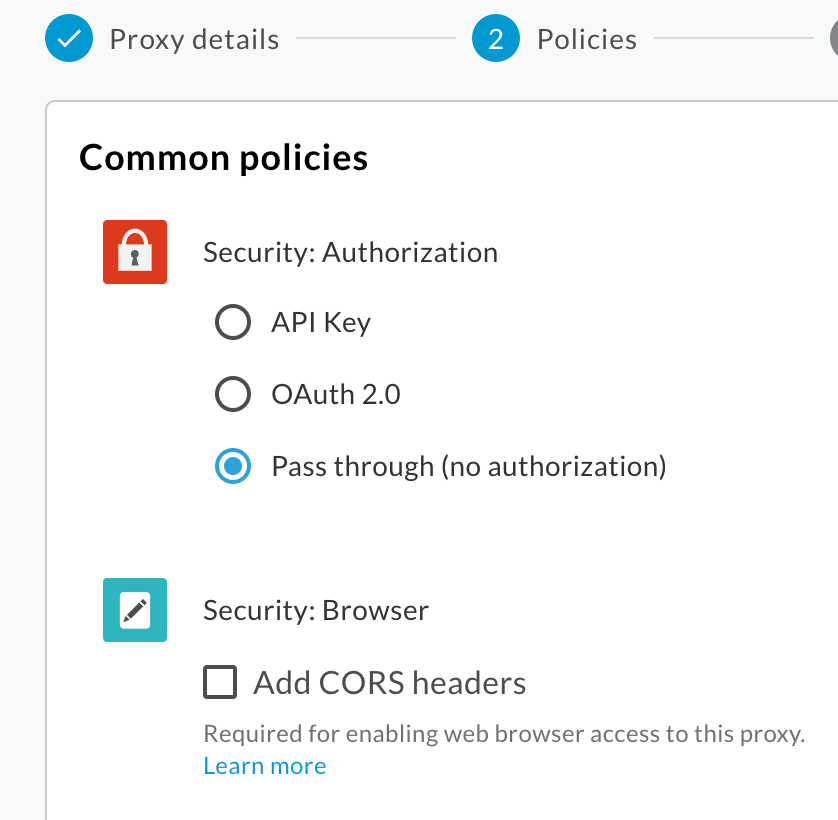Click the blue step 2 circle icon
This screenshot has height=820, width=838.
pos(496,38)
